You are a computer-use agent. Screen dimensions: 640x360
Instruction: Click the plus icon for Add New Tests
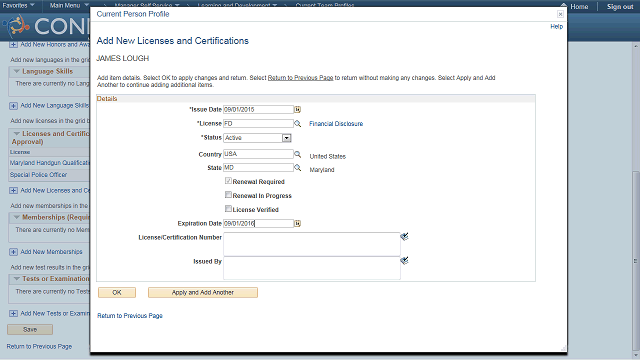point(13,313)
